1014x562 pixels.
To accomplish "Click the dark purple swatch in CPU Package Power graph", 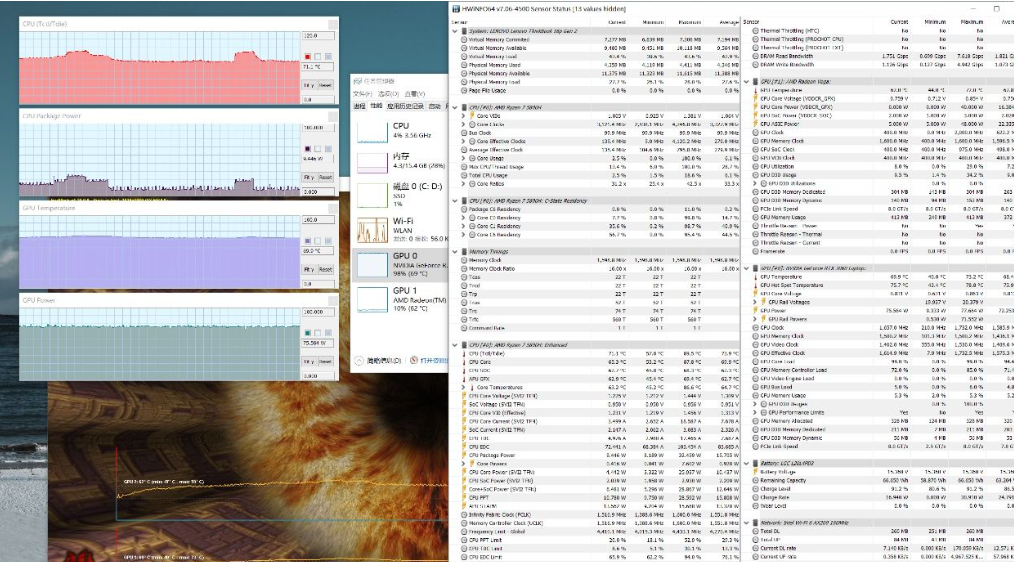I will pos(308,149).
